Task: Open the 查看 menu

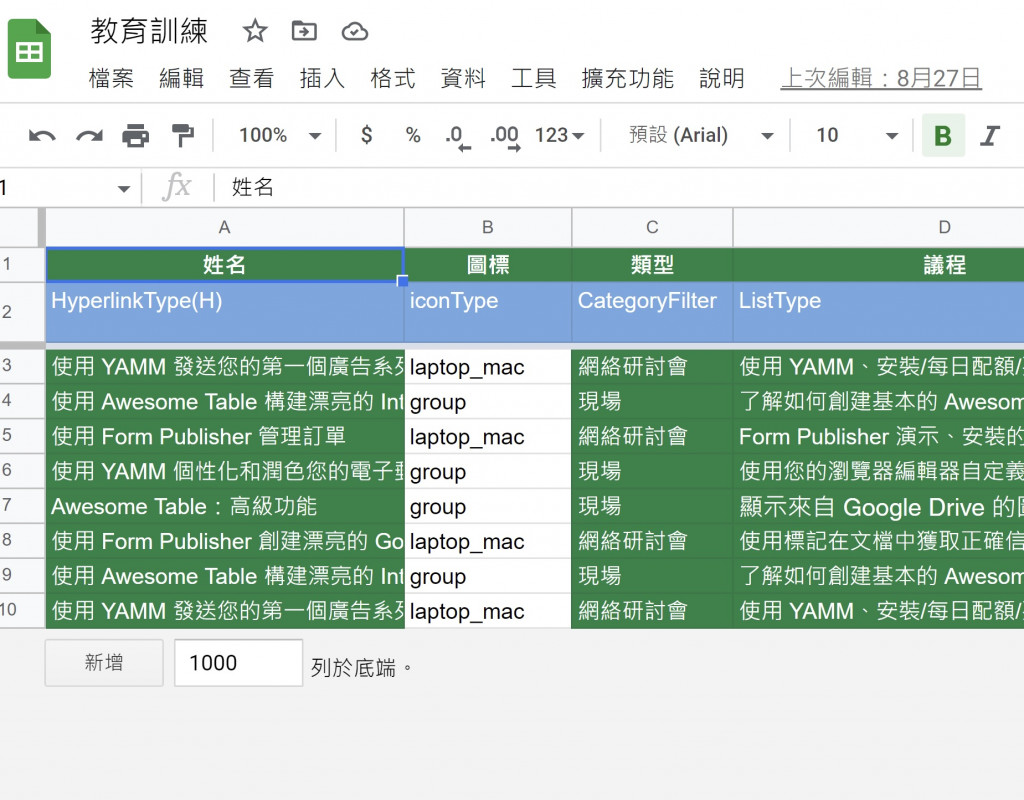Action: pos(251,78)
